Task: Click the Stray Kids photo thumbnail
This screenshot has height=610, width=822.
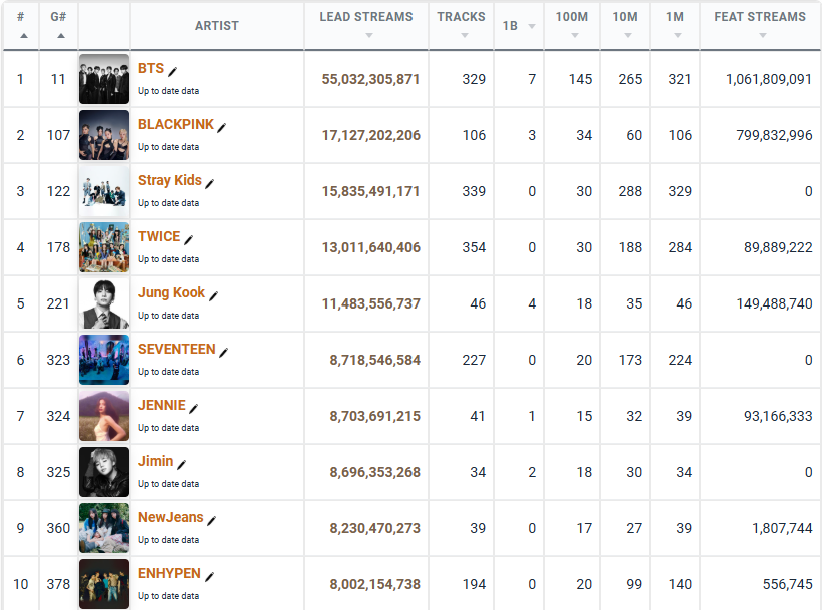Action: (104, 191)
